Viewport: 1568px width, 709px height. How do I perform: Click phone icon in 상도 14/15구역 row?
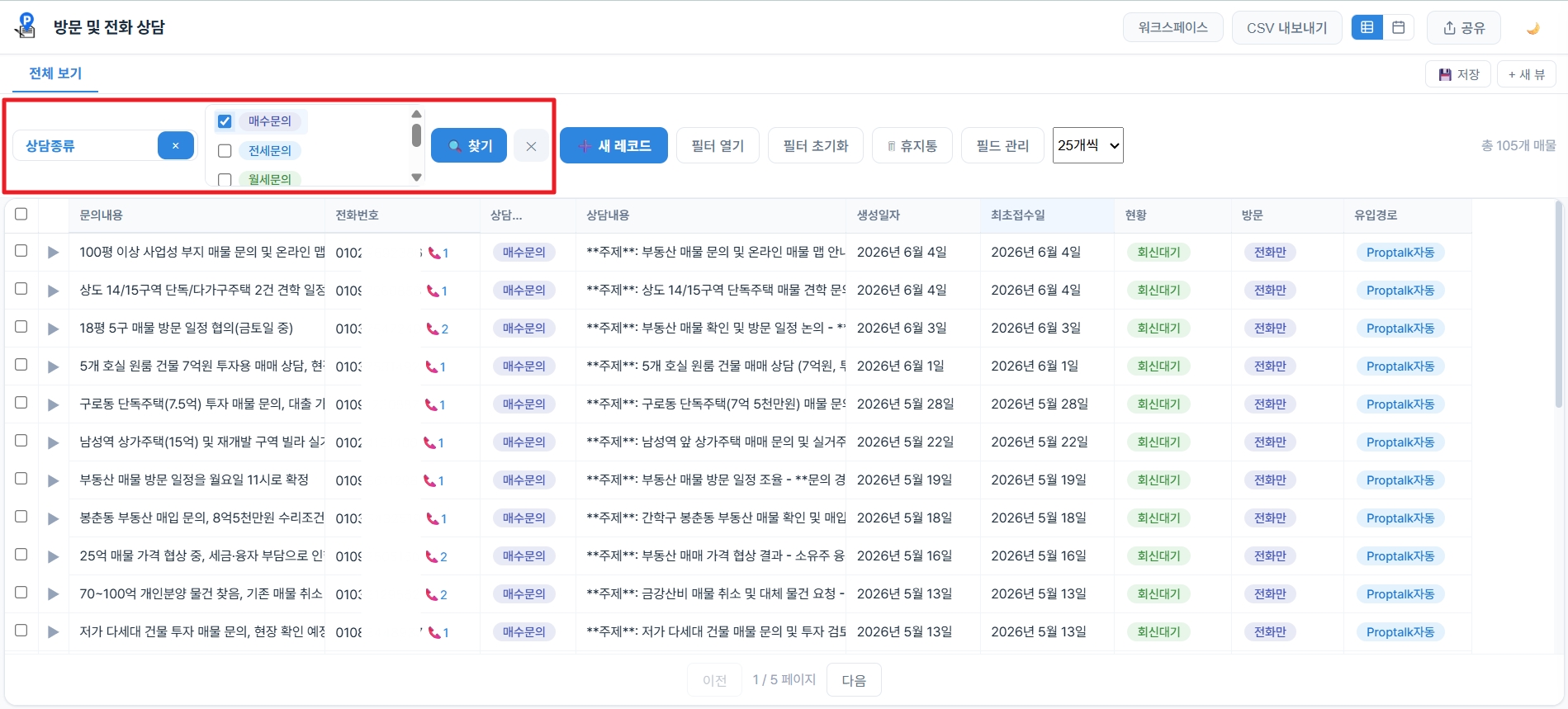point(433,291)
